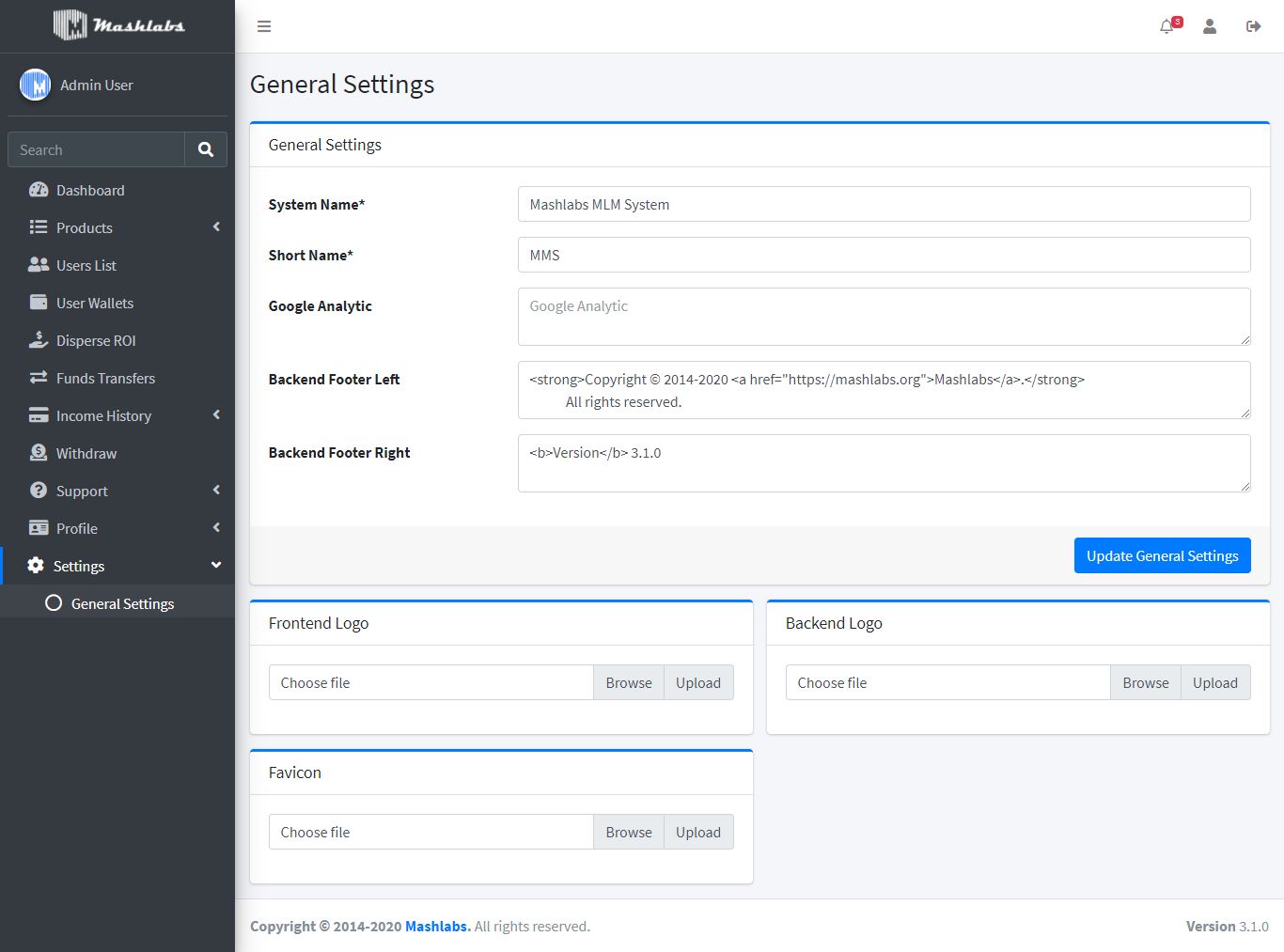
Task: Click the Disperse ROI hand icon
Action: 39,340
